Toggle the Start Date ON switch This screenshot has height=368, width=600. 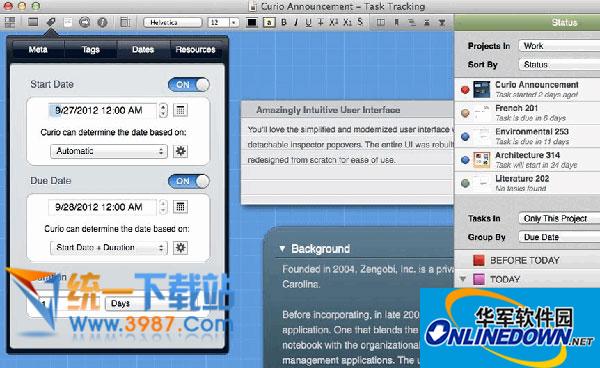pyautogui.click(x=189, y=85)
